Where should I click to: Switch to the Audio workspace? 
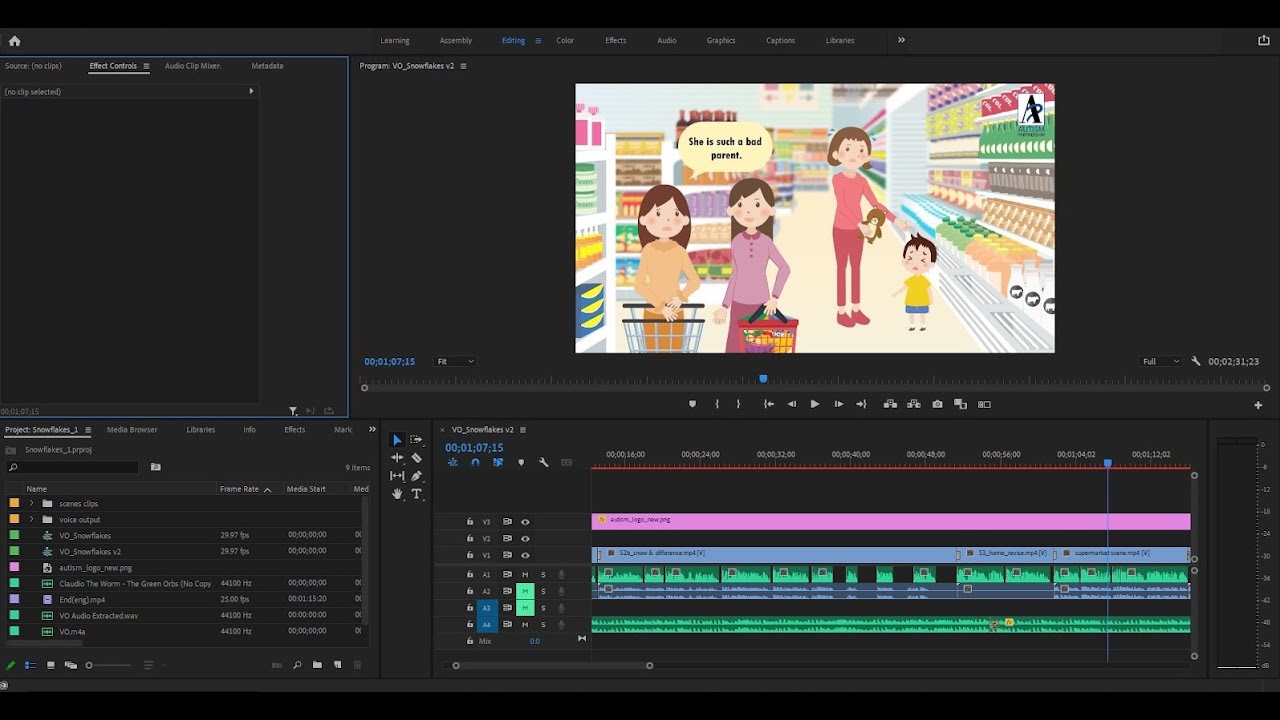click(x=666, y=41)
